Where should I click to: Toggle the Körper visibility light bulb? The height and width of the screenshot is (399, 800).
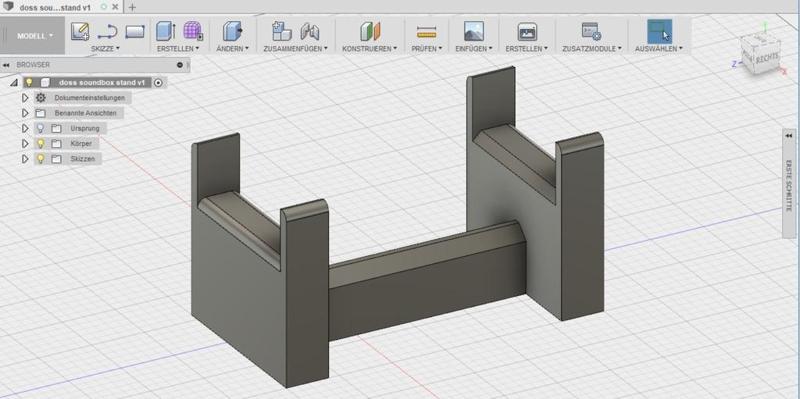click(x=40, y=144)
